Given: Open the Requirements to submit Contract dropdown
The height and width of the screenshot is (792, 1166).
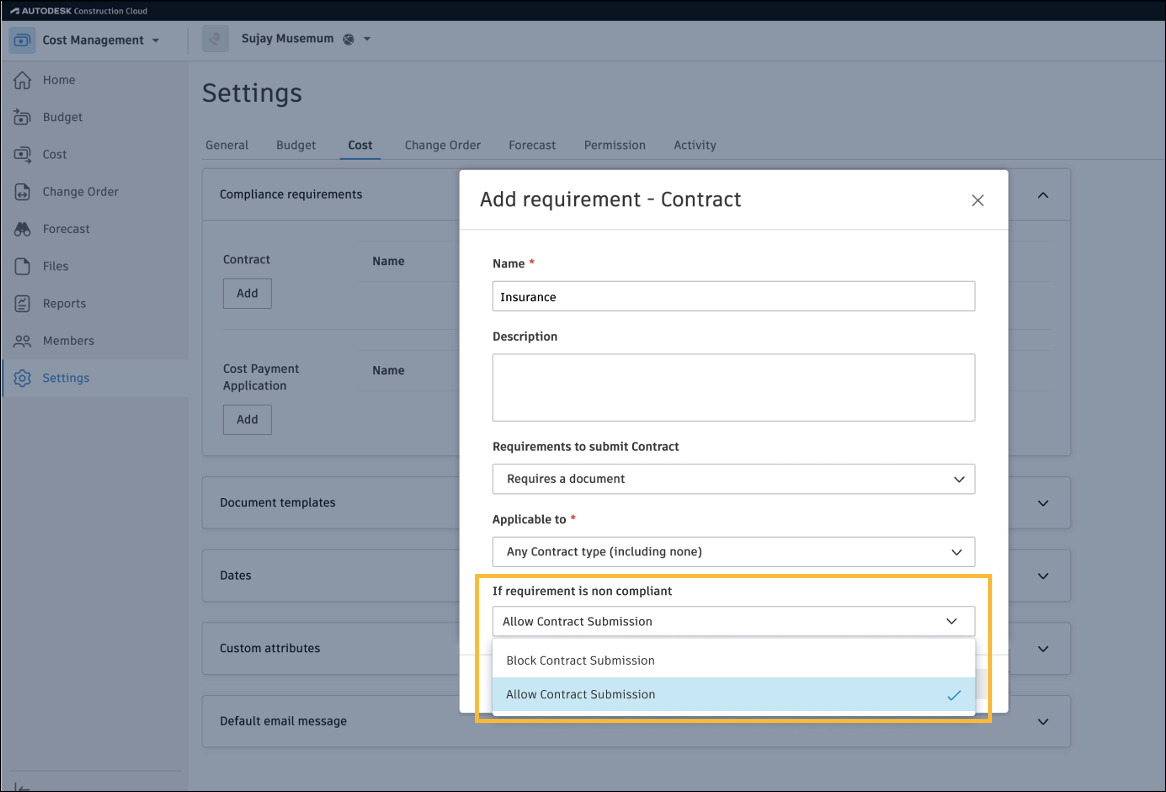Looking at the screenshot, I should click(733, 479).
